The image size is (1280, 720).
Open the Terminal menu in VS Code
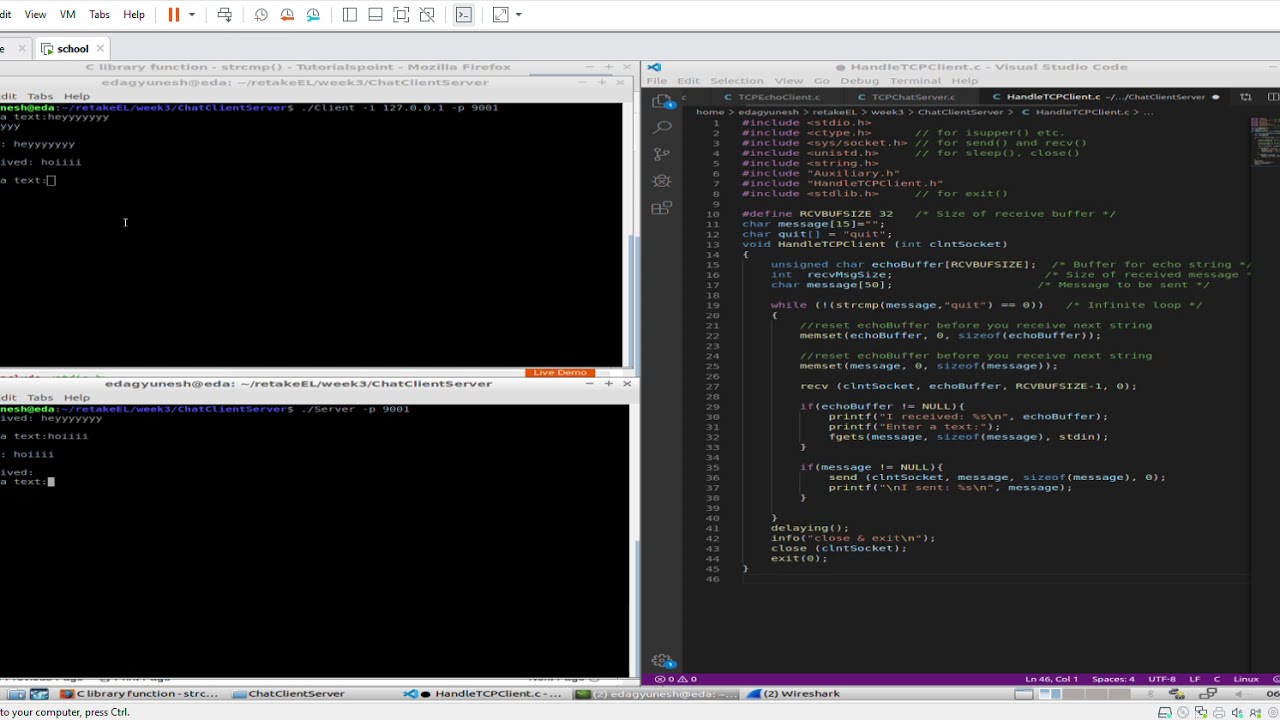pyautogui.click(x=915, y=81)
